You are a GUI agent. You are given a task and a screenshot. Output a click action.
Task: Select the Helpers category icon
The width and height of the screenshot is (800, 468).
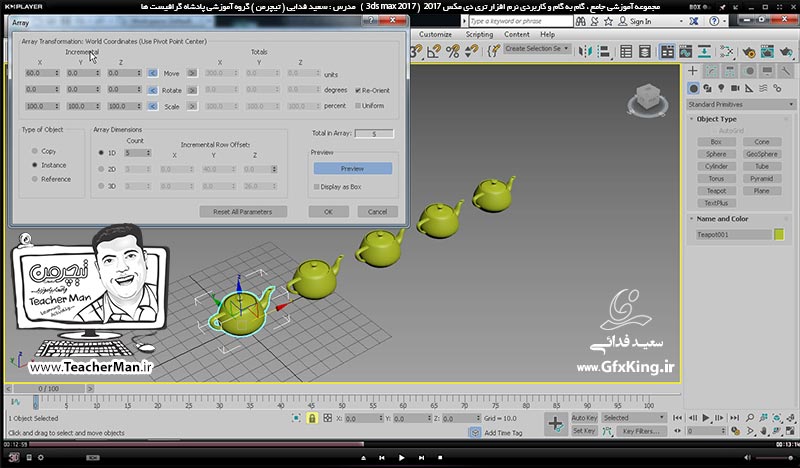pos(749,88)
